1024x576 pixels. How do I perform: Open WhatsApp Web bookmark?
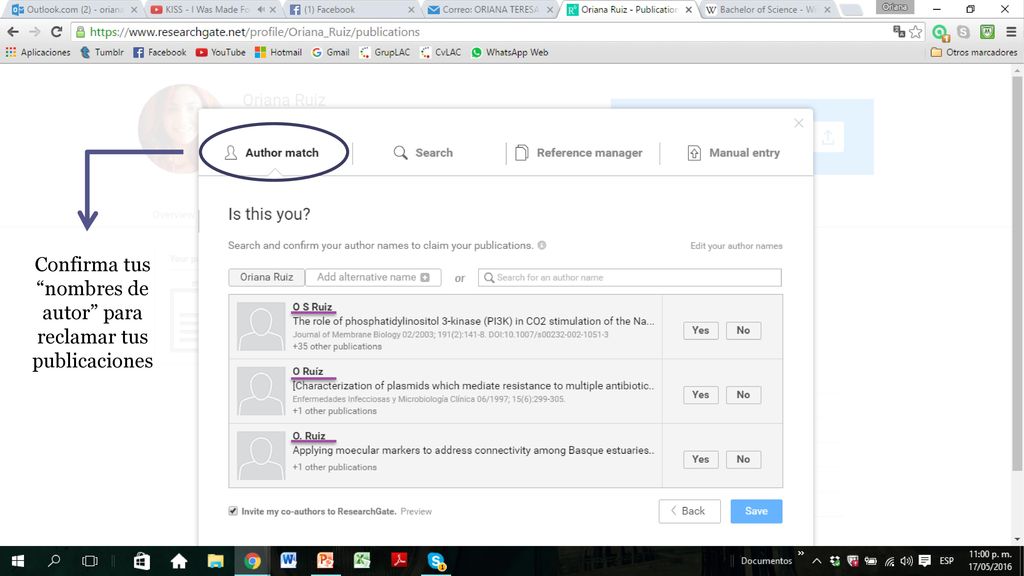tap(509, 52)
